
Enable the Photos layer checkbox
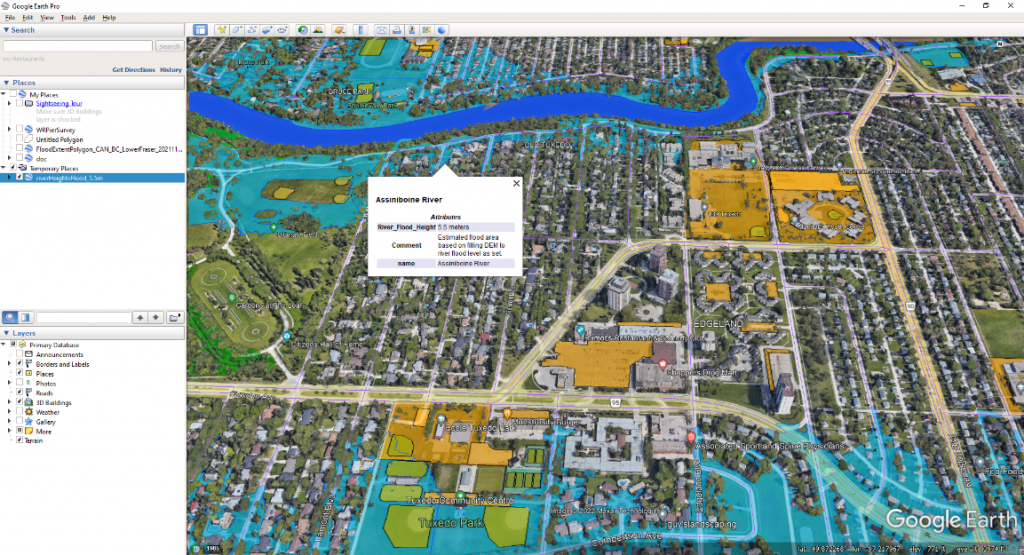click(20, 383)
